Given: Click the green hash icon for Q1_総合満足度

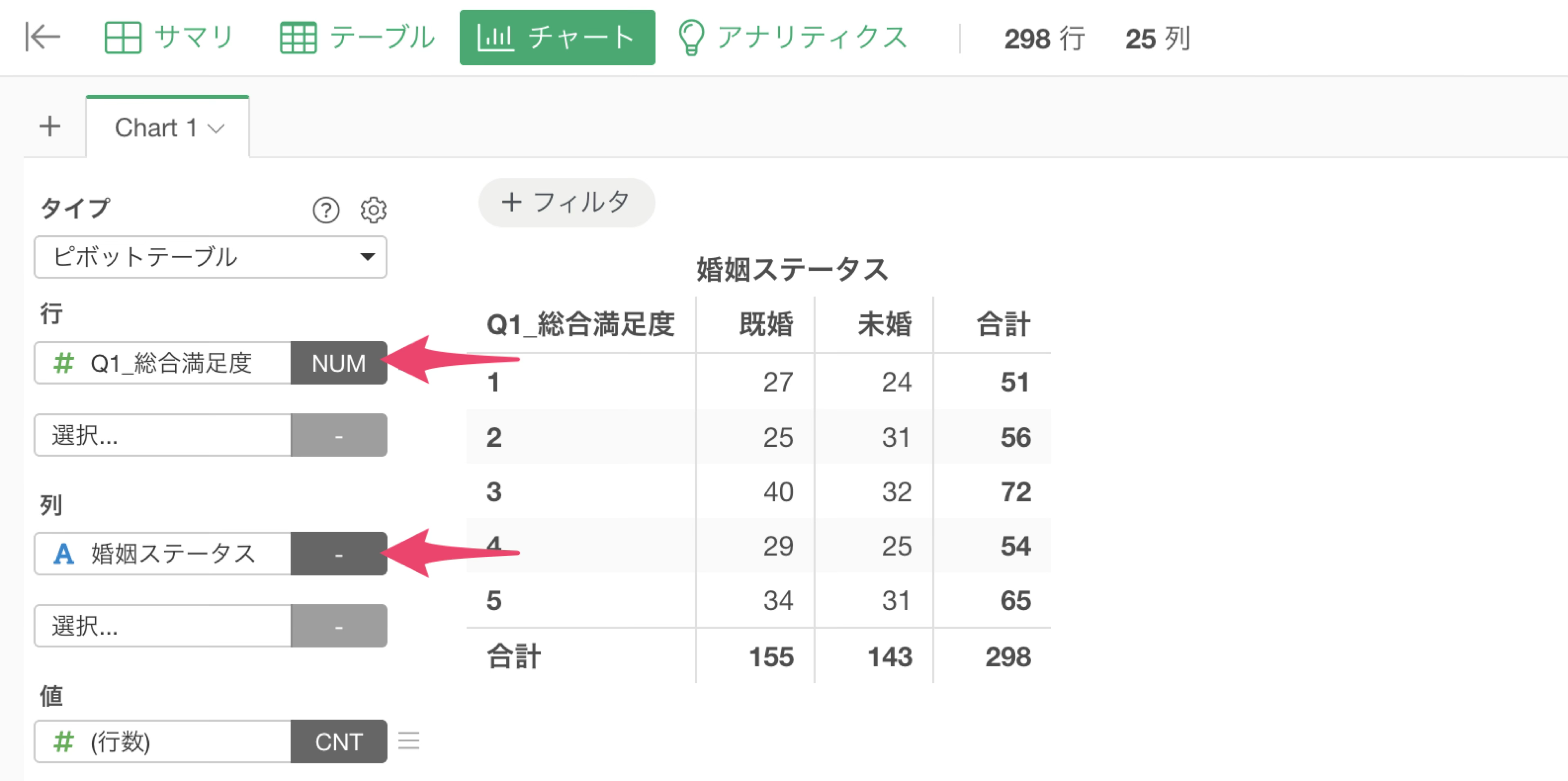Looking at the screenshot, I should [x=63, y=364].
